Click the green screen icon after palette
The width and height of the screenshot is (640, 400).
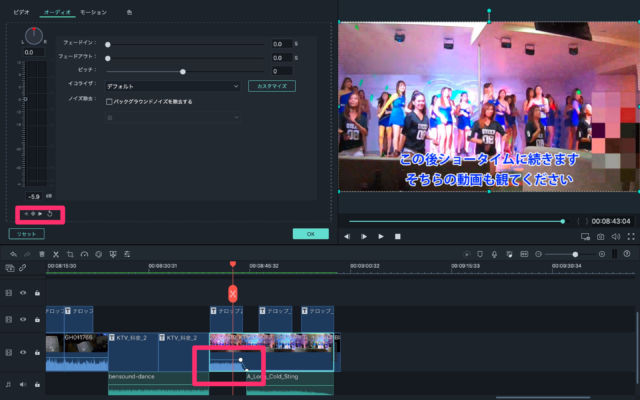click(113, 254)
